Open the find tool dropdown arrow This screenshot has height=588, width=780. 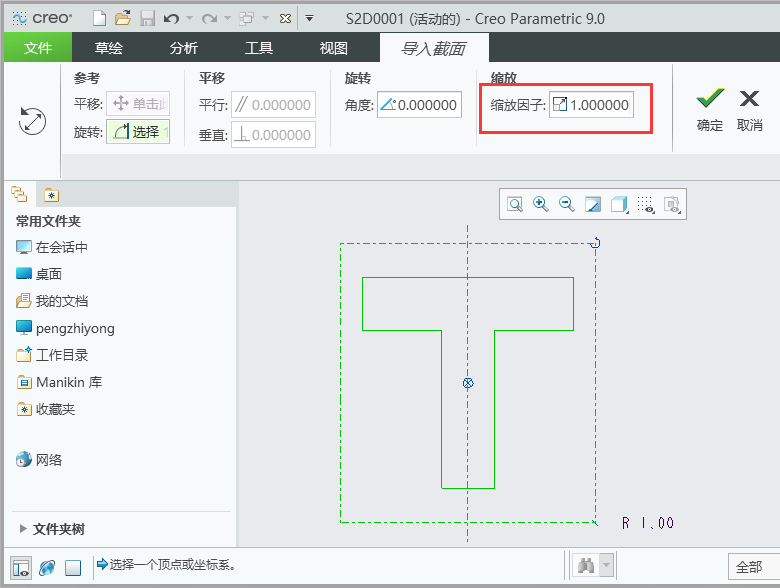click(x=606, y=566)
